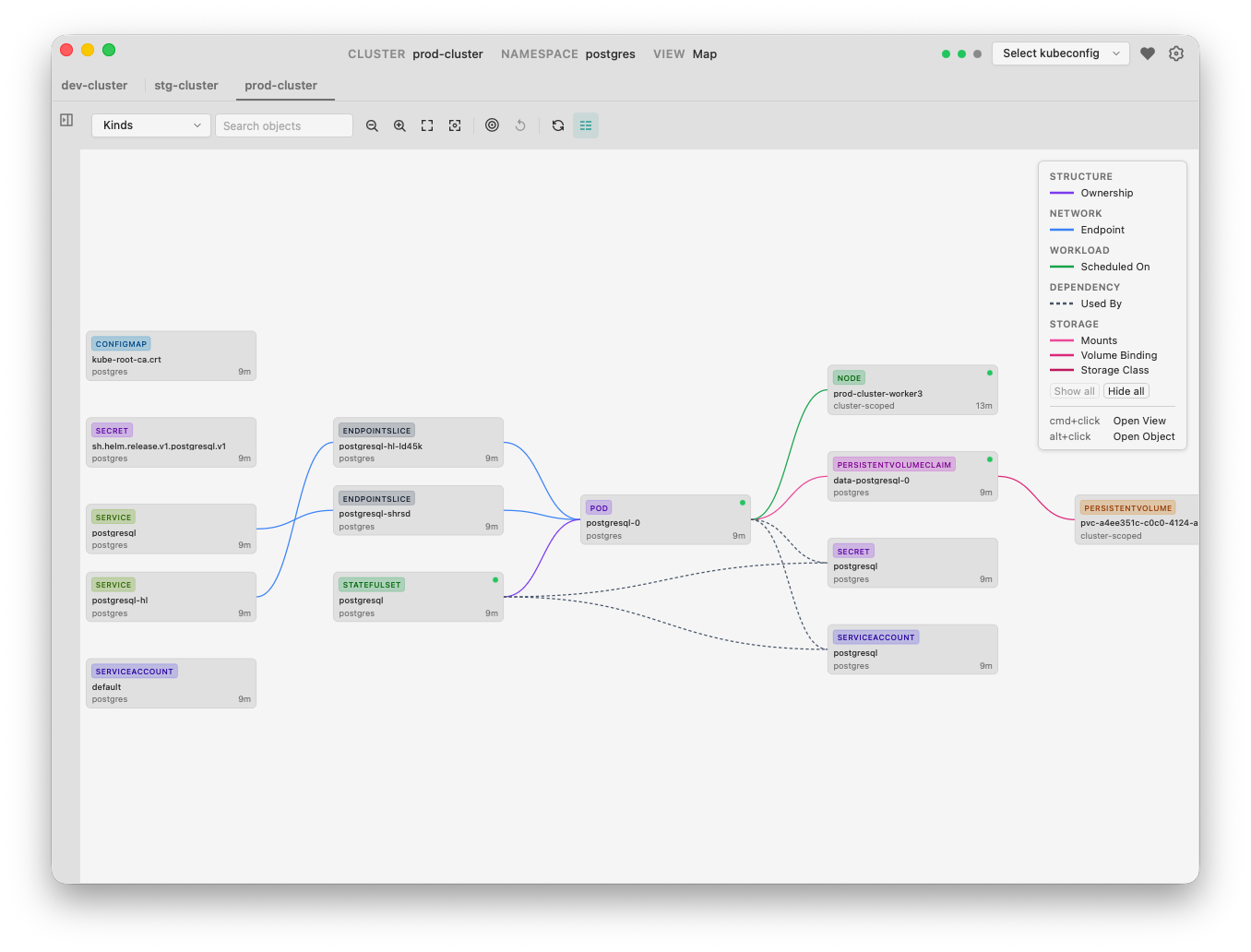
Task: Zoom in on the map
Action: coord(399,125)
